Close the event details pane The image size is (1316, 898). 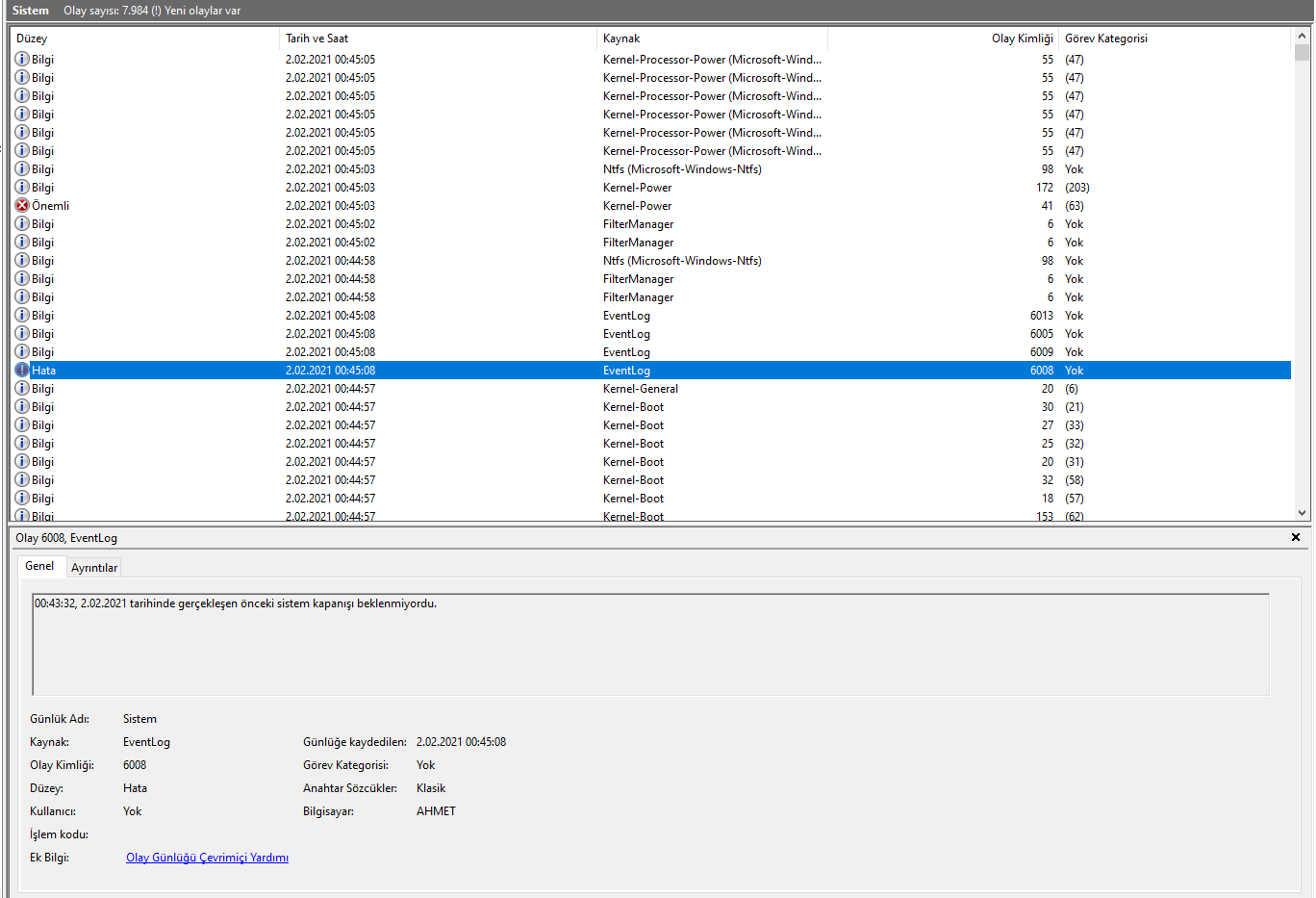(1295, 537)
